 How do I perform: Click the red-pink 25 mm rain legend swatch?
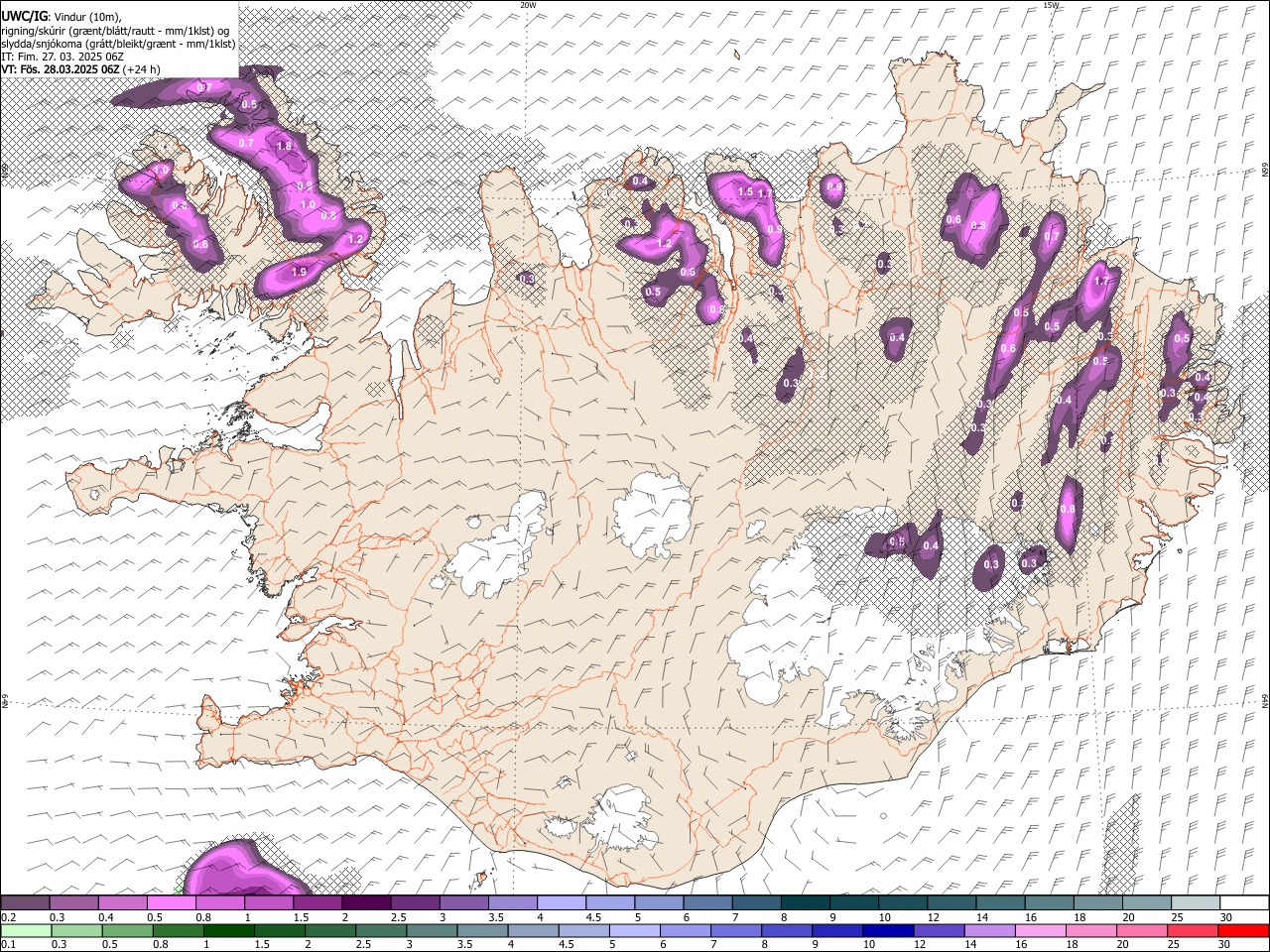tap(1193, 931)
